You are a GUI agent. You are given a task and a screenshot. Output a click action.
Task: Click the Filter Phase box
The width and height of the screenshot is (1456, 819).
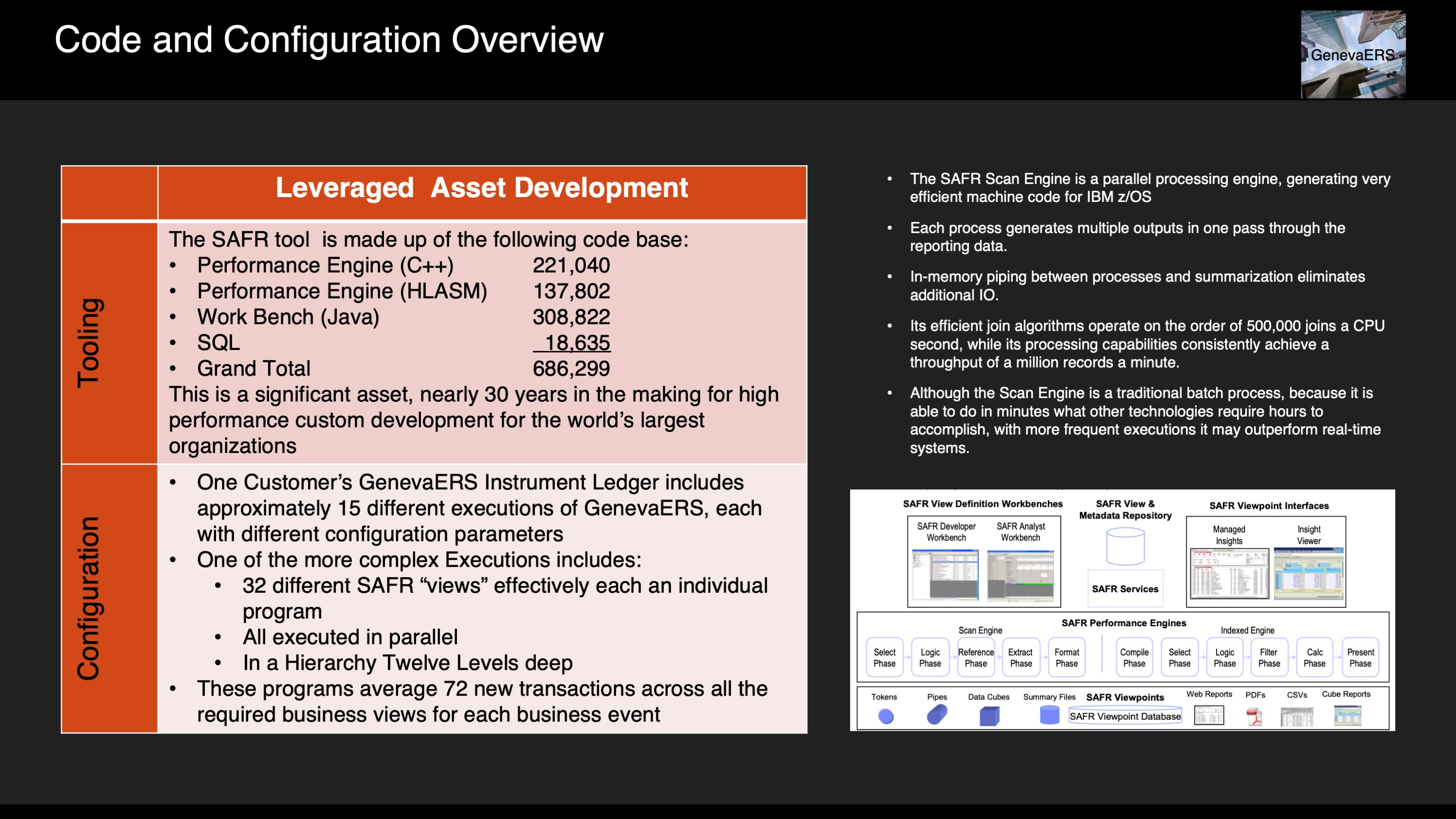(x=1270, y=657)
